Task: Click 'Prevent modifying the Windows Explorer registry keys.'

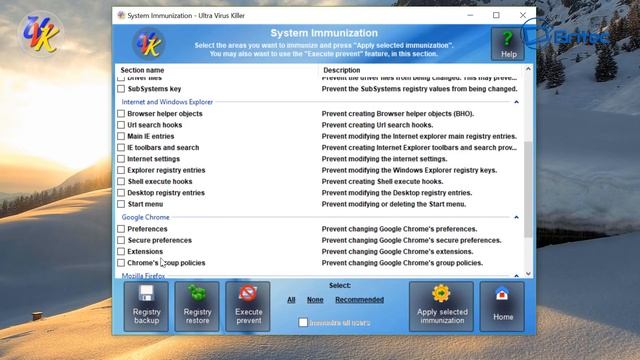Action: [x=409, y=170]
